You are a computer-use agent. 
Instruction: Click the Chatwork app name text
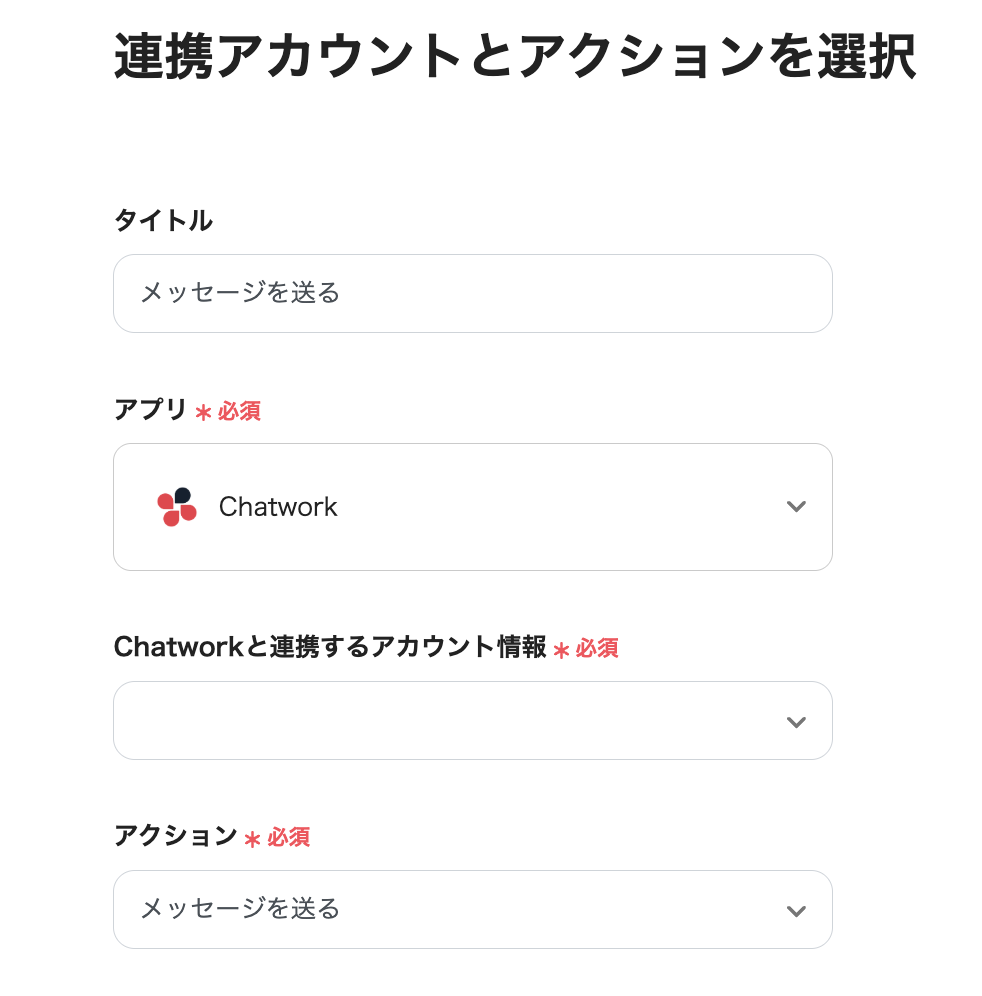coord(278,507)
